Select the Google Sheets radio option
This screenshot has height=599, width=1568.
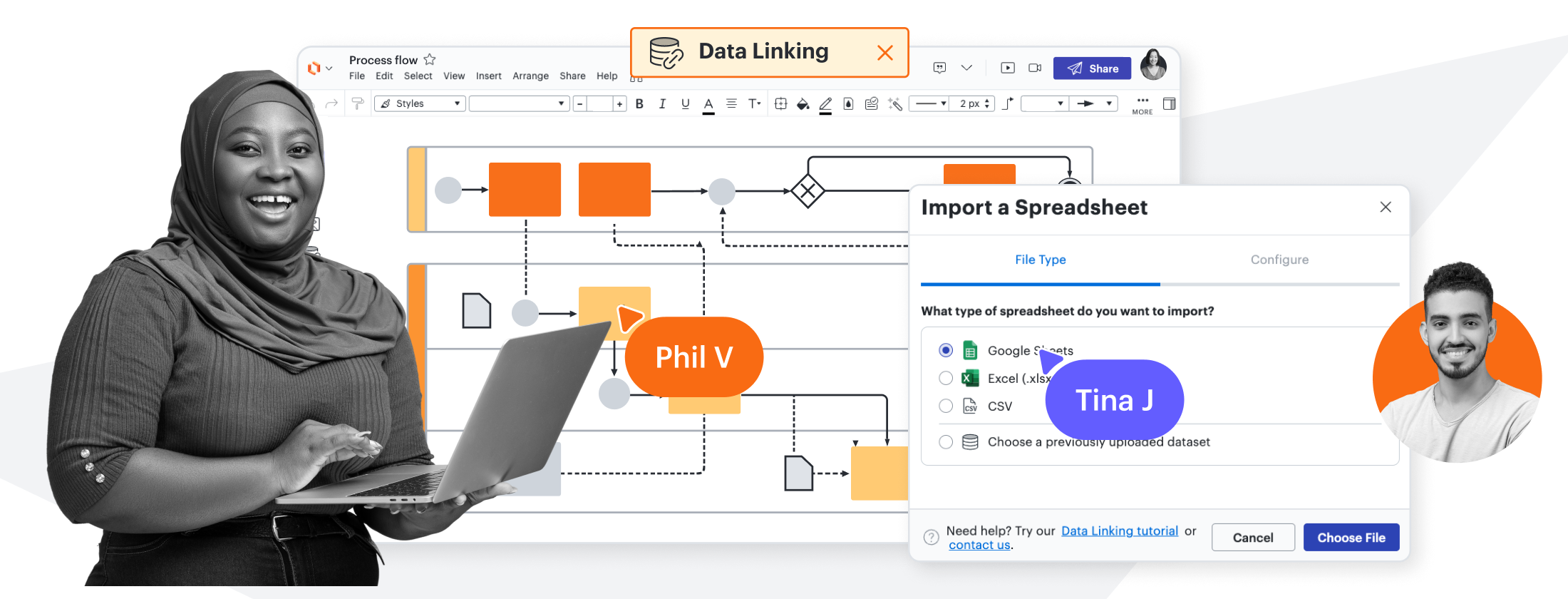[x=946, y=350]
